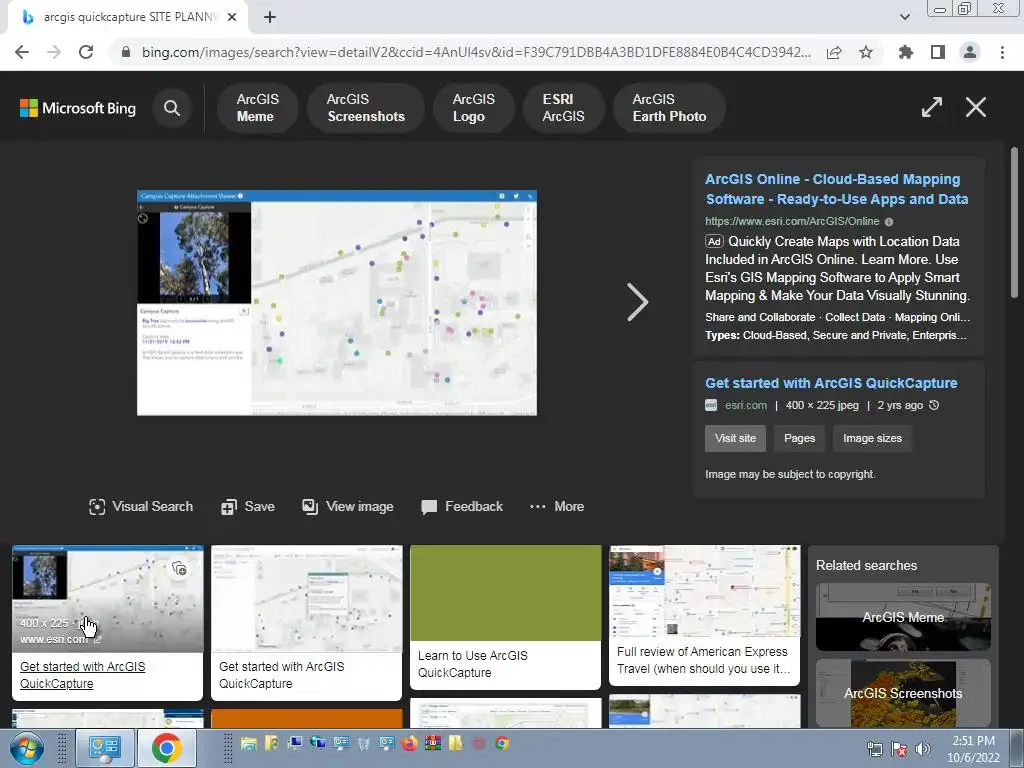1024x768 pixels.
Task: Select the ArcGIS Meme suggestion chip
Action: [x=257, y=108]
